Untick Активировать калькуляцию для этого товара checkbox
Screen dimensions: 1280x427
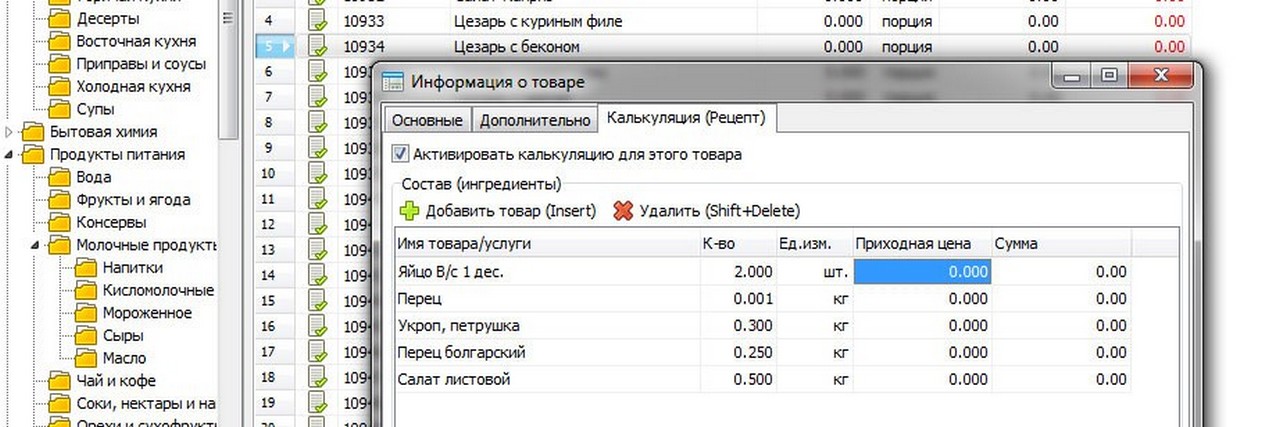point(401,154)
